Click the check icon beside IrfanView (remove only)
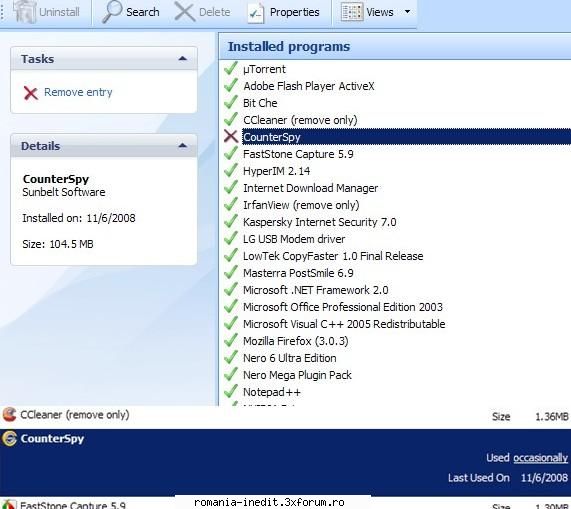Screen dimensions: 571x509 [x=231, y=204]
